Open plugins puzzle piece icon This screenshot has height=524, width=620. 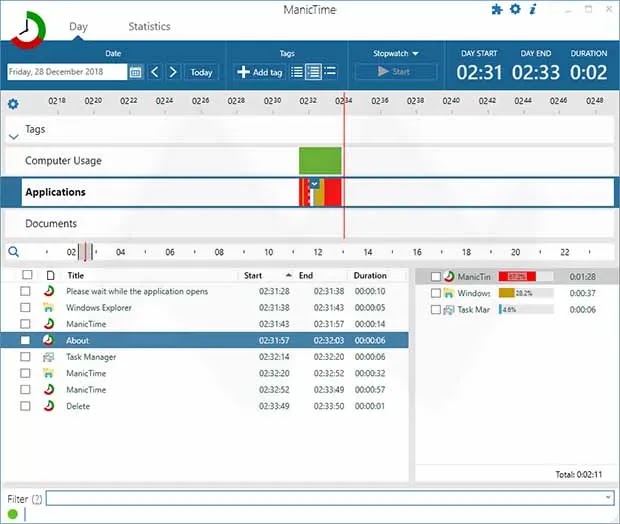tap(498, 10)
